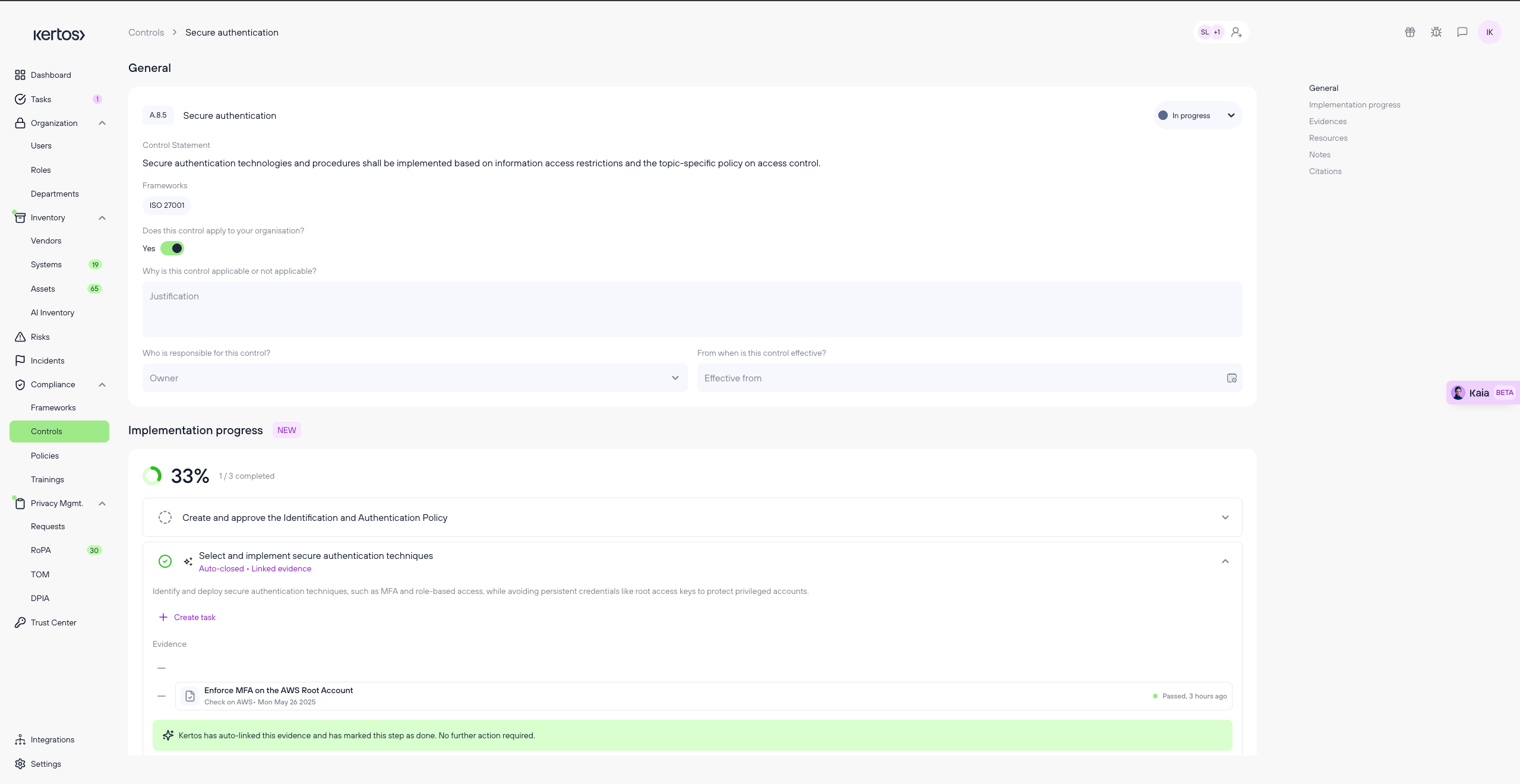This screenshot has width=1520, height=784.
Task: Open Policies in the sidebar
Action: click(45, 456)
